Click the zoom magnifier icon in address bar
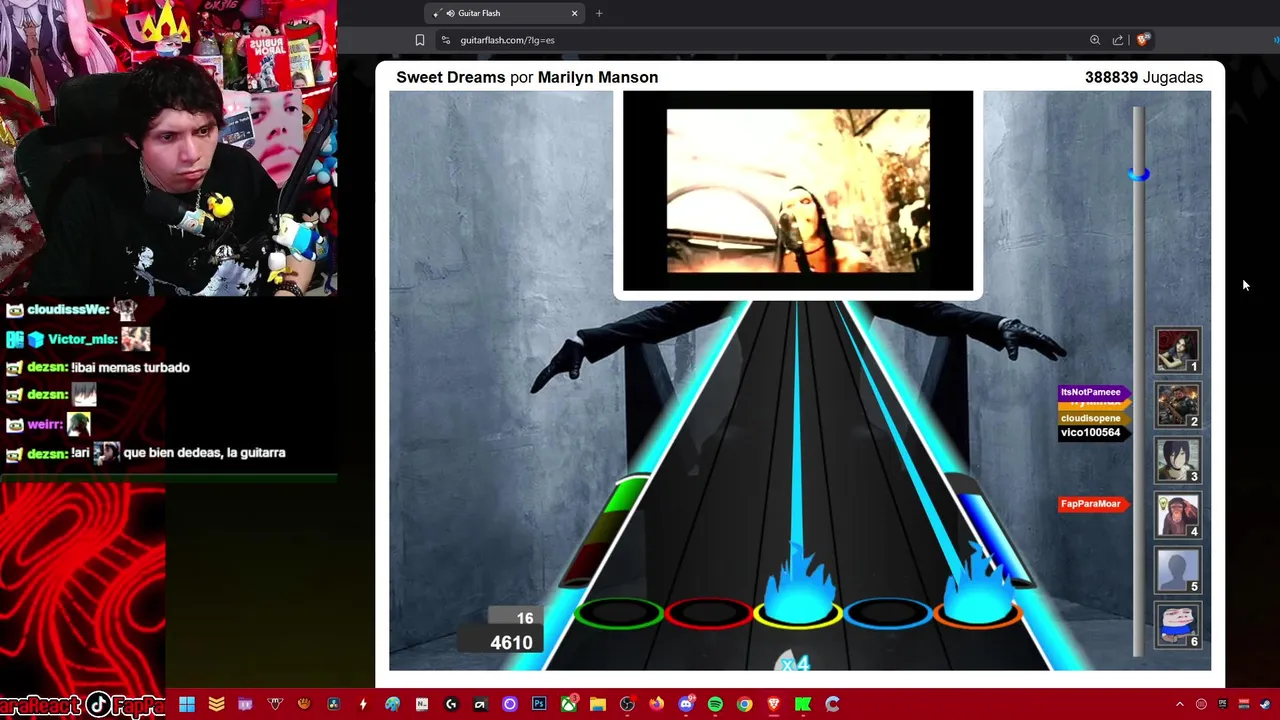Screen dimensions: 1280x720 coord(1095,40)
